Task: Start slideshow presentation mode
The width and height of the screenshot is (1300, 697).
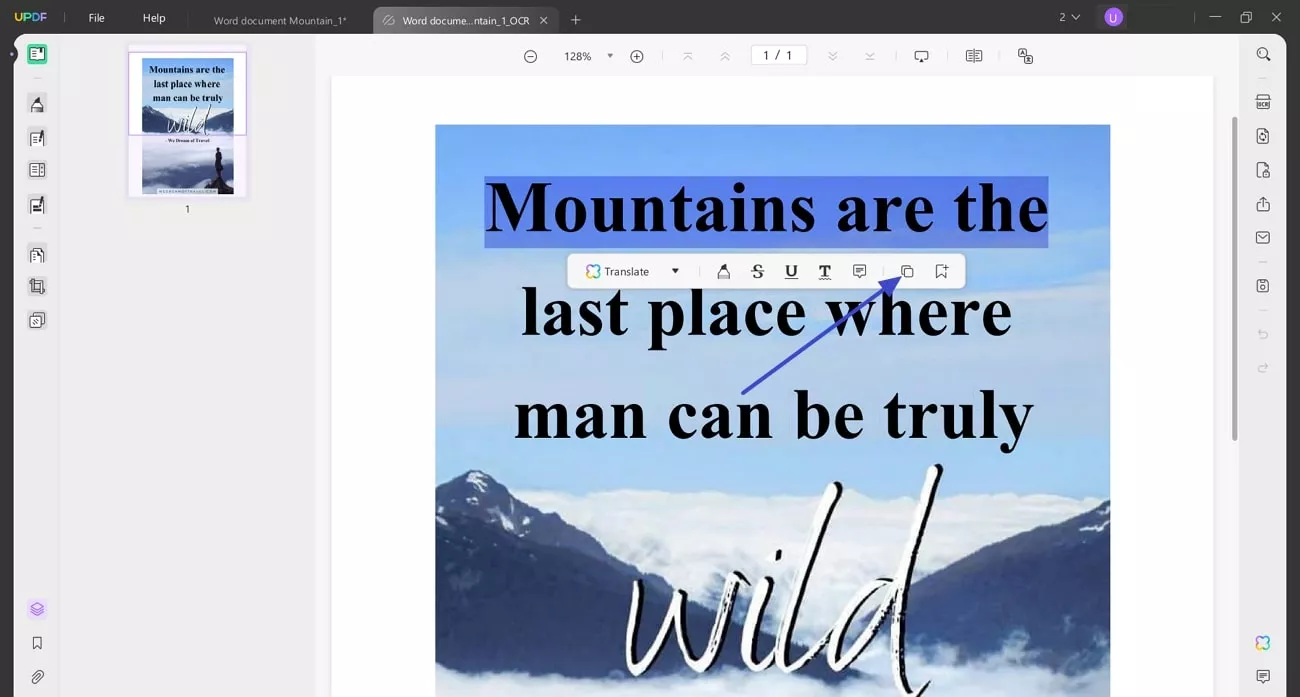Action: click(x=921, y=56)
